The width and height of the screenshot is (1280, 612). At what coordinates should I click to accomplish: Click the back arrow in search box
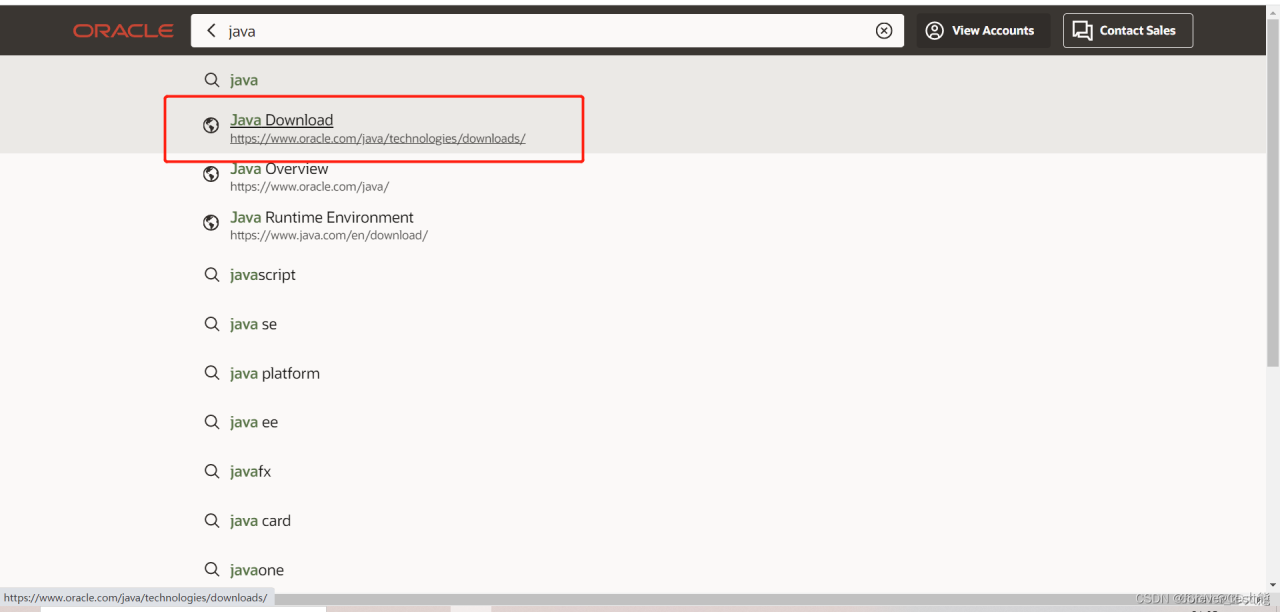point(211,31)
